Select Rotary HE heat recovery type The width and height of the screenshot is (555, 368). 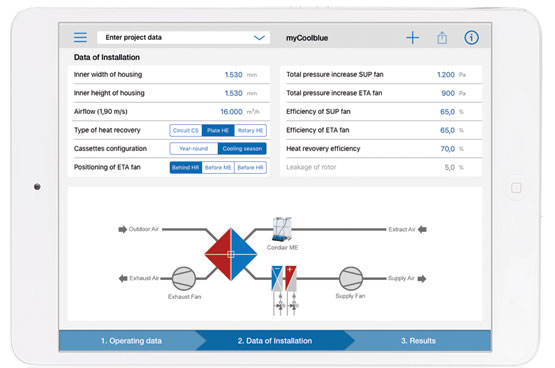(x=250, y=130)
